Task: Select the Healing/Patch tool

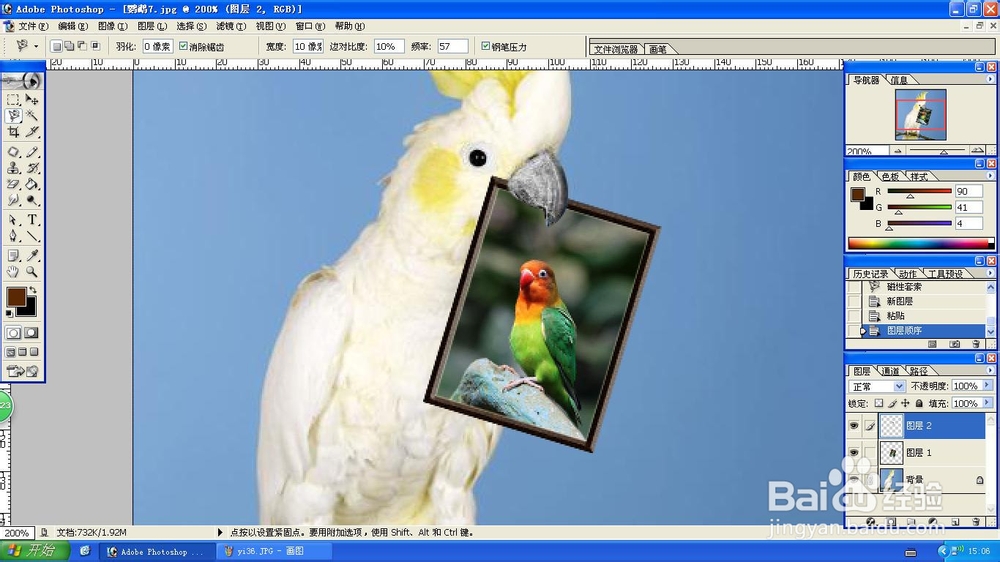Action: [x=13, y=152]
